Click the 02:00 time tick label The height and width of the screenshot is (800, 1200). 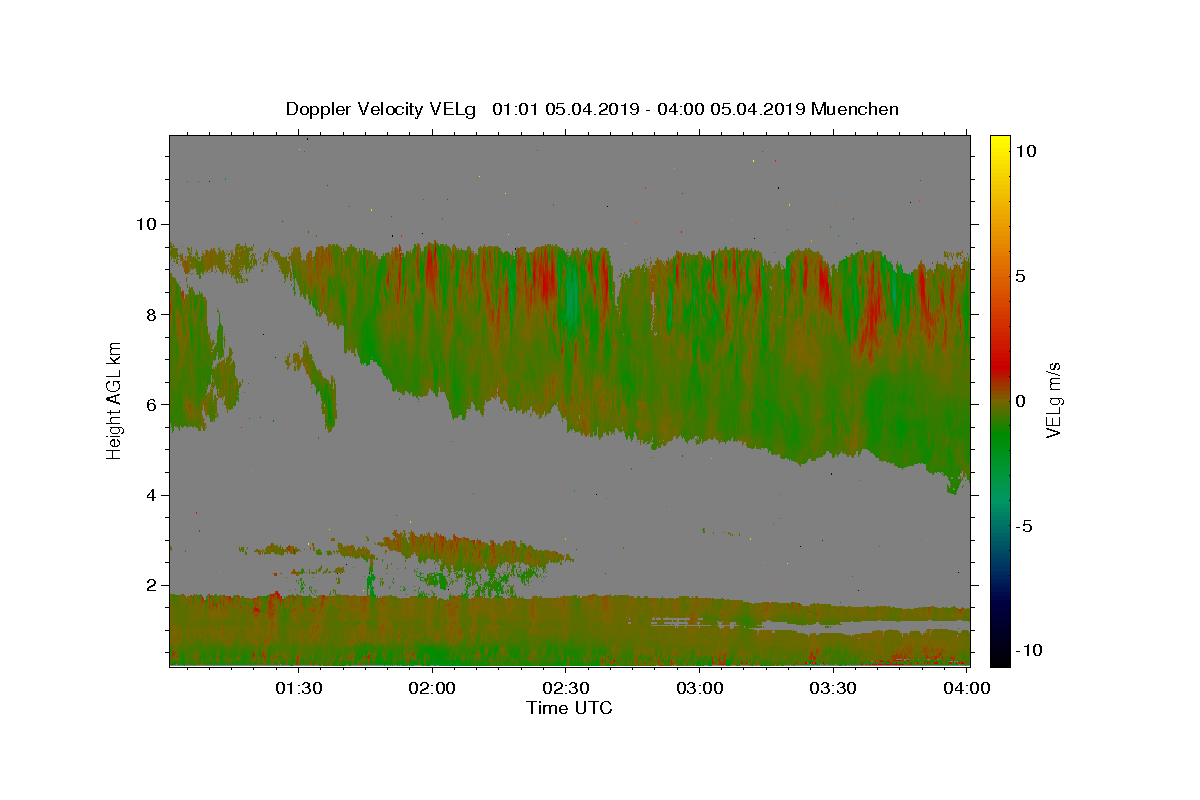[433, 689]
